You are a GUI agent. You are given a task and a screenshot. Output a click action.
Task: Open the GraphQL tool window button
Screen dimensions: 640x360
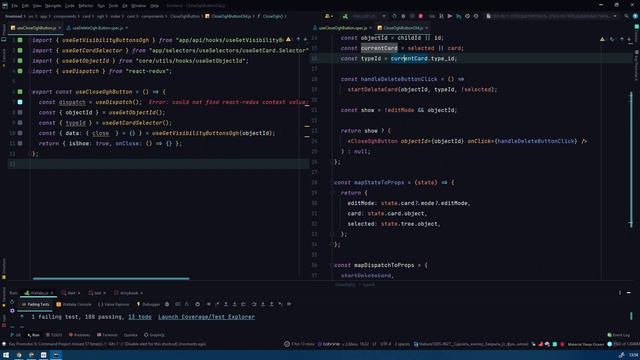point(154,335)
